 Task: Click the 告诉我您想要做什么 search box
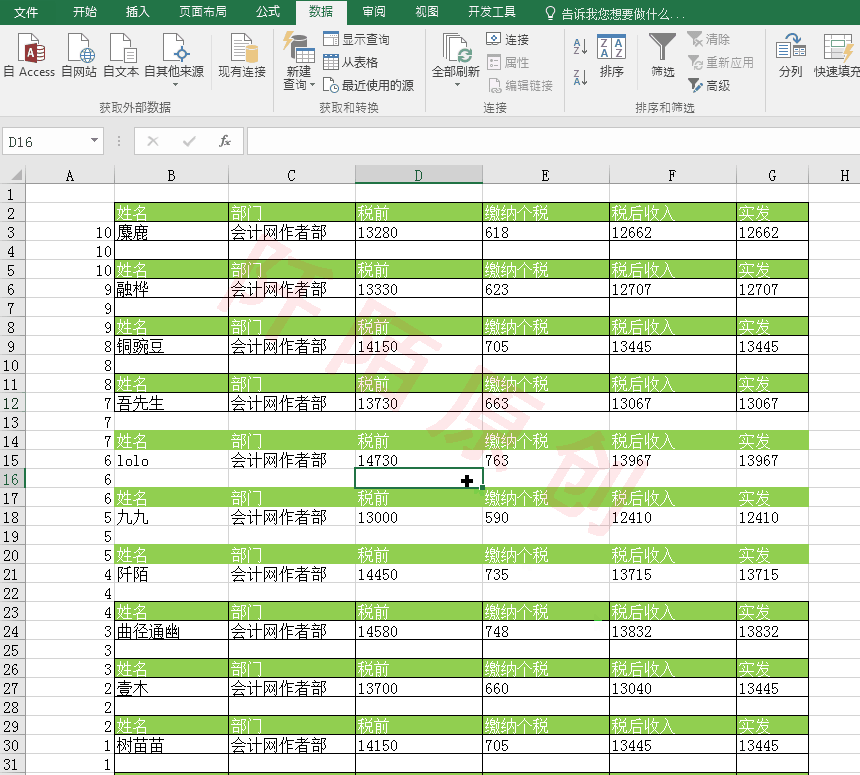pyautogui.click(x=615, y=14)
